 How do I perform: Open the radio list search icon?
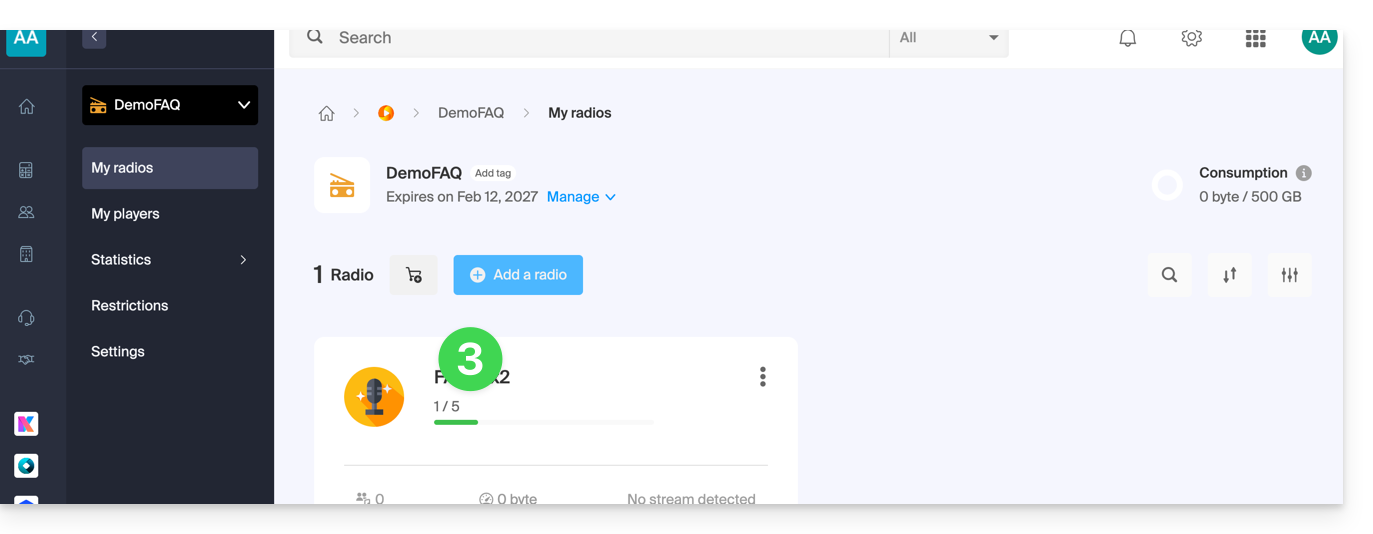coord(1169,275)
